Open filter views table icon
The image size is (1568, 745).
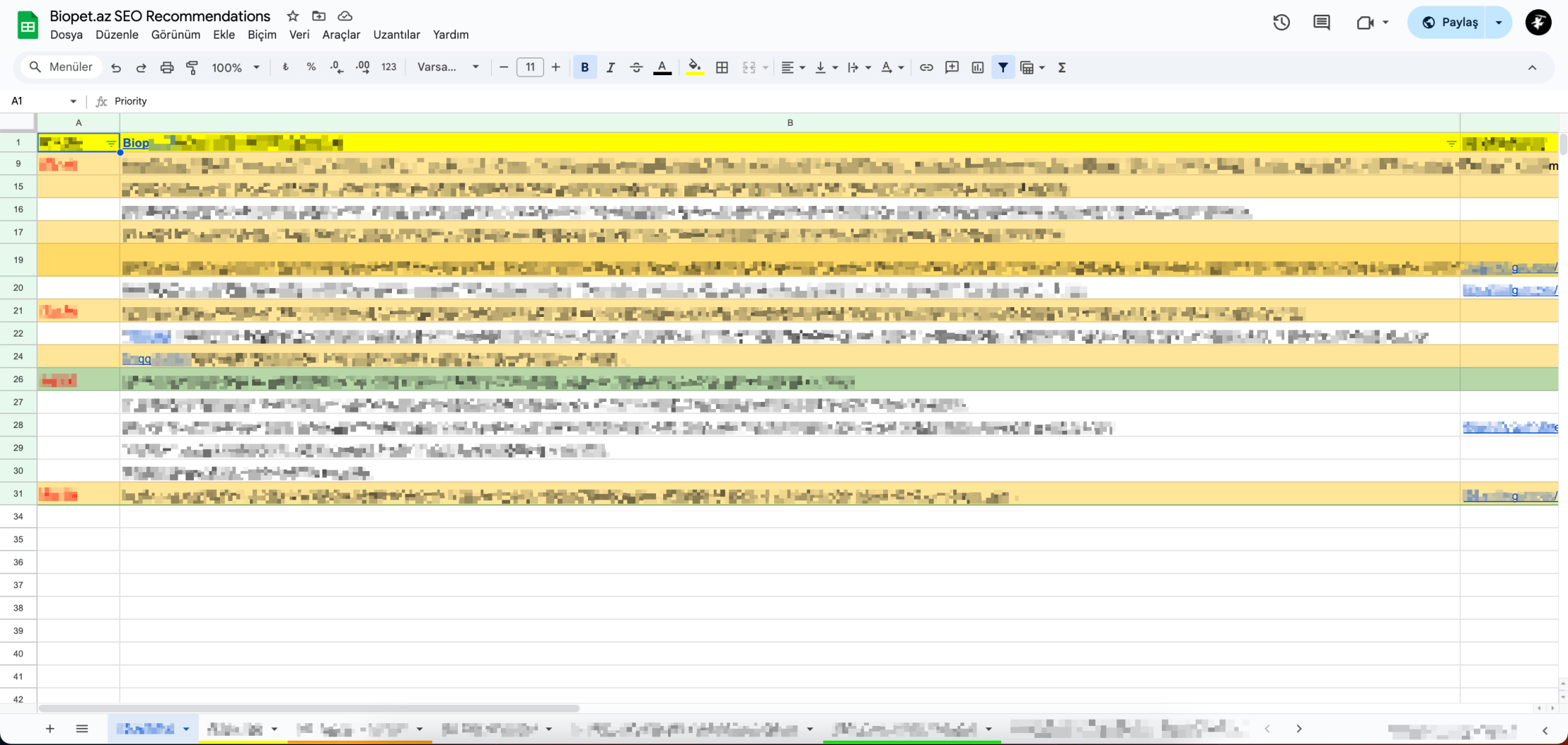pos(1027,67)
